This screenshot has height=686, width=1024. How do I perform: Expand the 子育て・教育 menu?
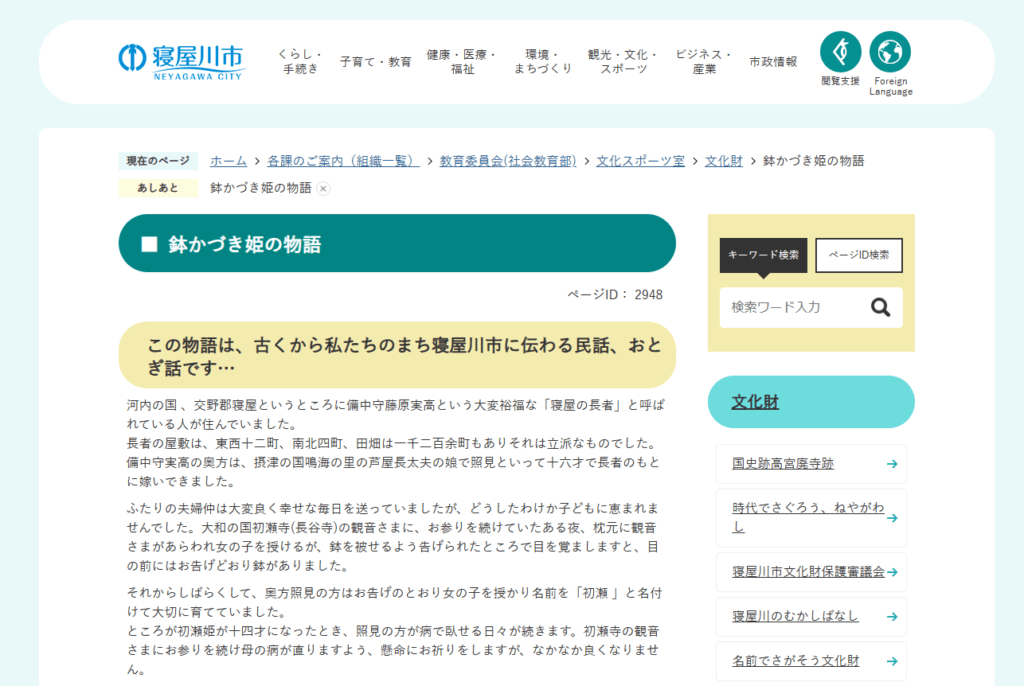pos(375,61)
